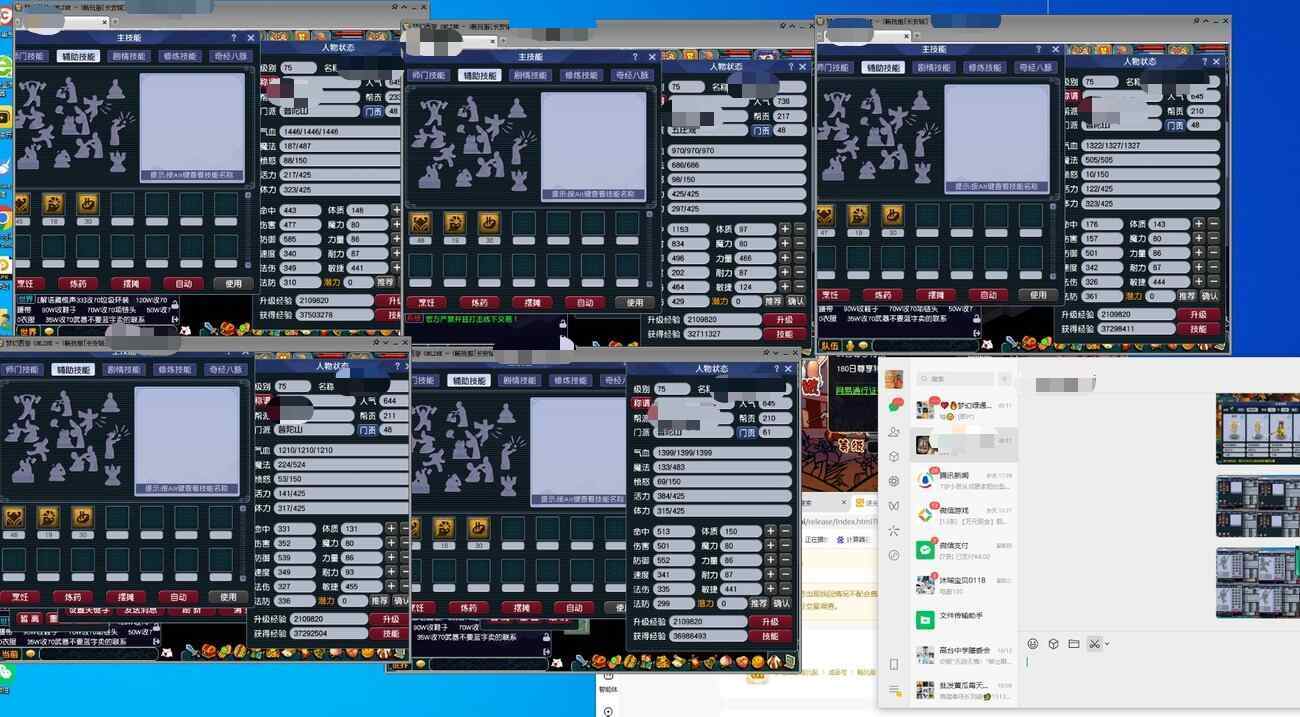Focus the WeChat search box
Image resolution: width=1300 pixels, height=717 pixels.
click(x=953, y=379)
